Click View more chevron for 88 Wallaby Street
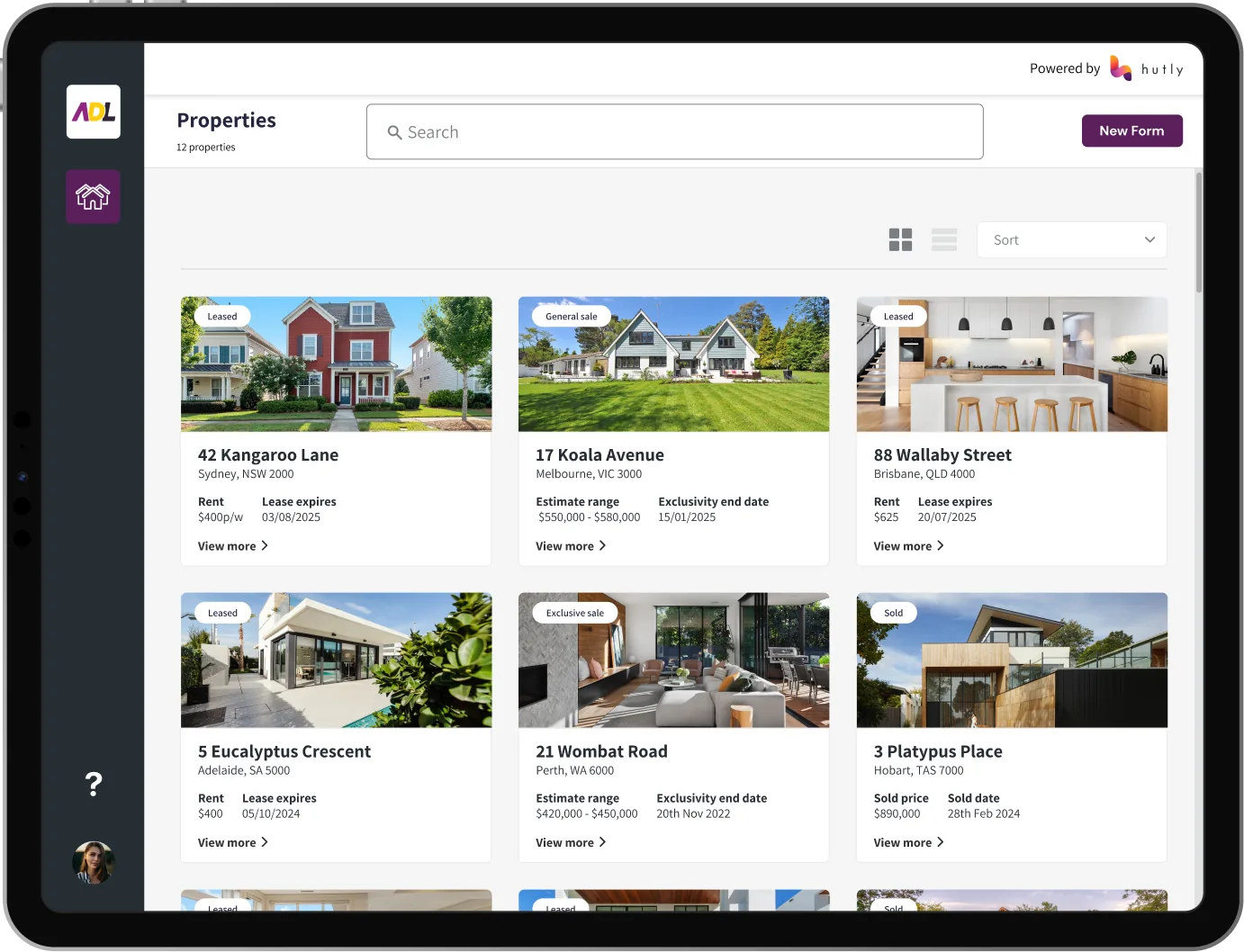 click(x=940, y=545)
